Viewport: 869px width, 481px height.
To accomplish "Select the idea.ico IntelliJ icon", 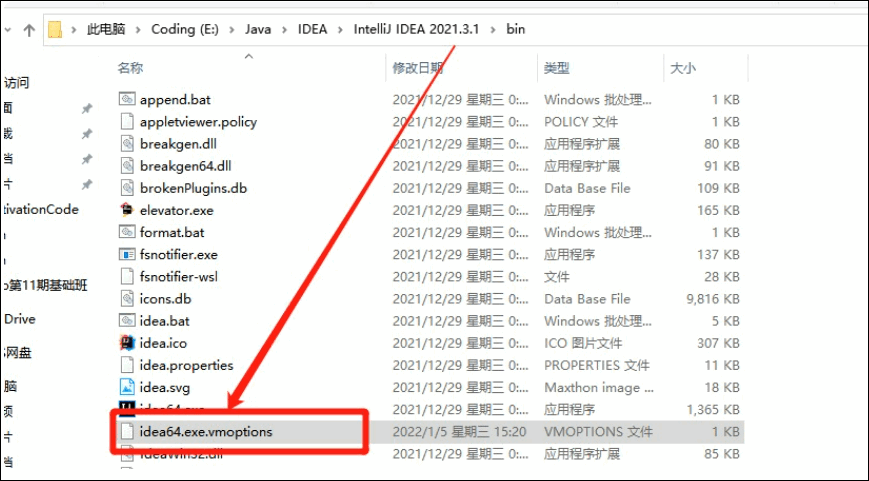I will 127,343.
